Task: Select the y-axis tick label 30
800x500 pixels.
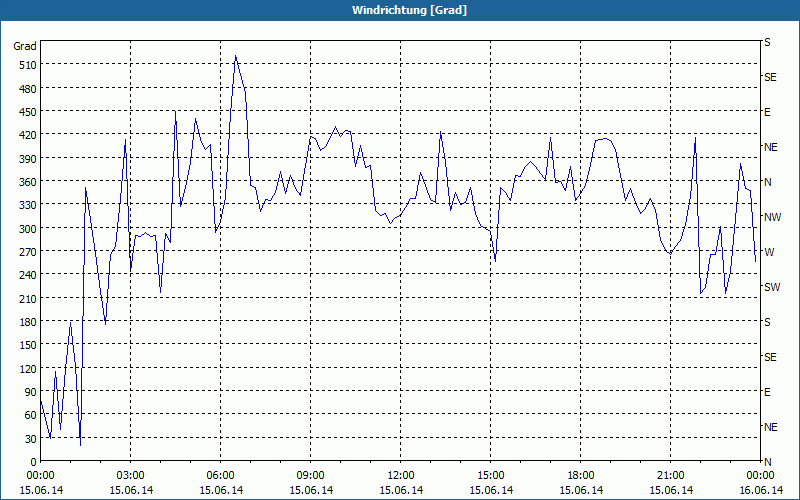Action: coord(31,439)
